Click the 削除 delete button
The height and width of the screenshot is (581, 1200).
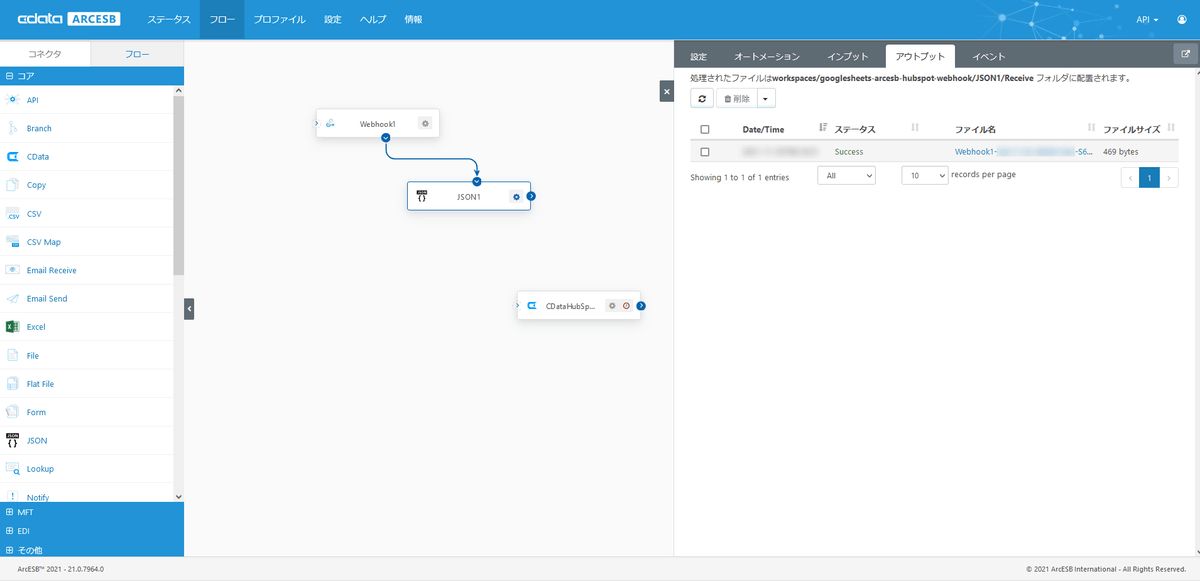click(x=736, y=98)
